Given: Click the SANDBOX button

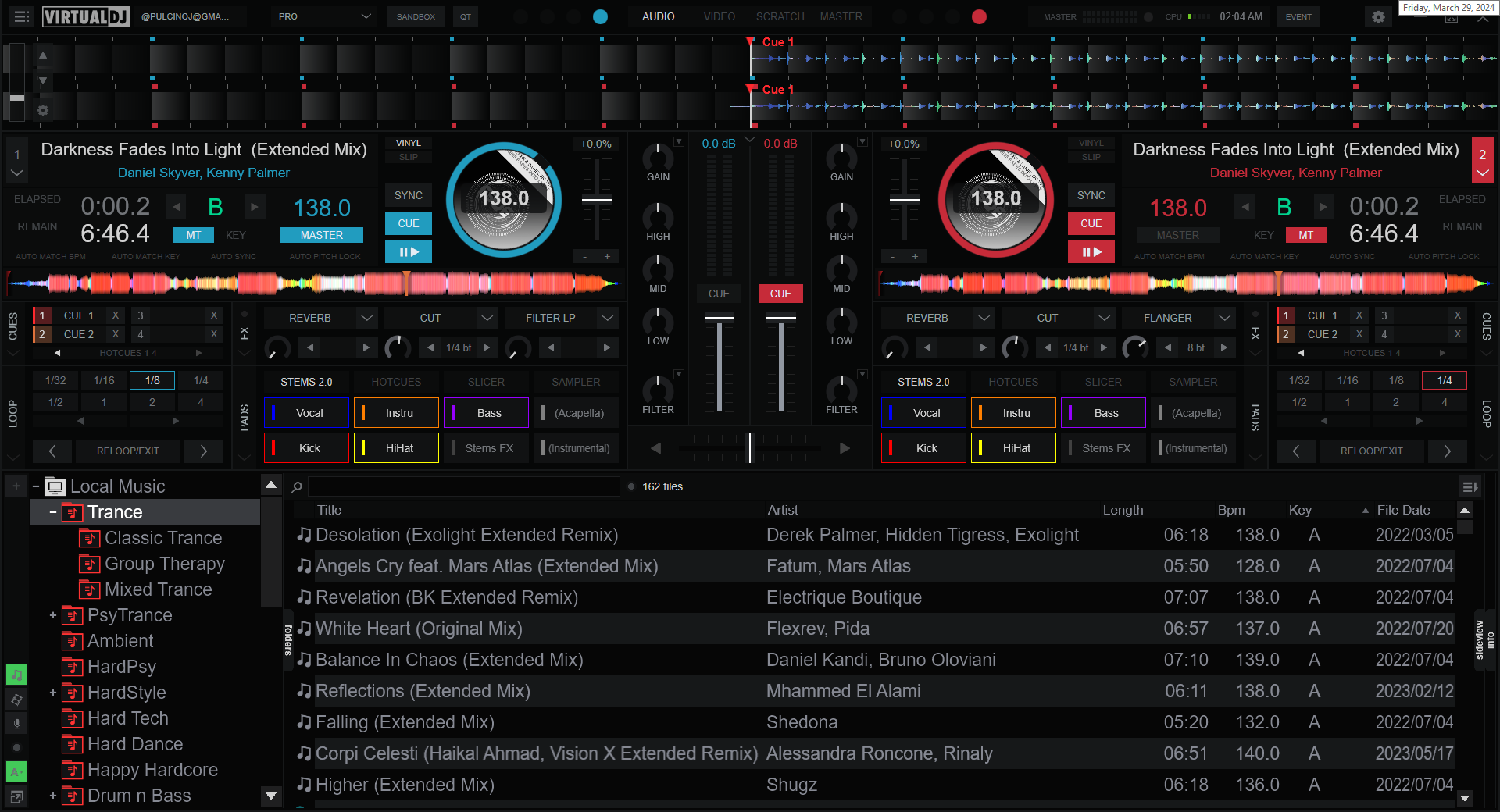Looking at the screenshot, I should click(416, 16).
